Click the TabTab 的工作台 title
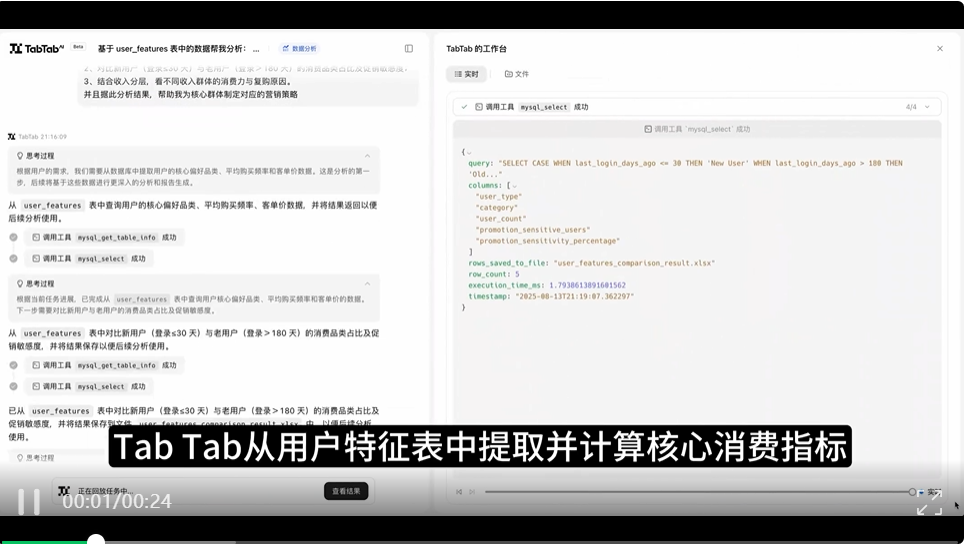Viewport: 964px width, 544px height. click(476, 49)
